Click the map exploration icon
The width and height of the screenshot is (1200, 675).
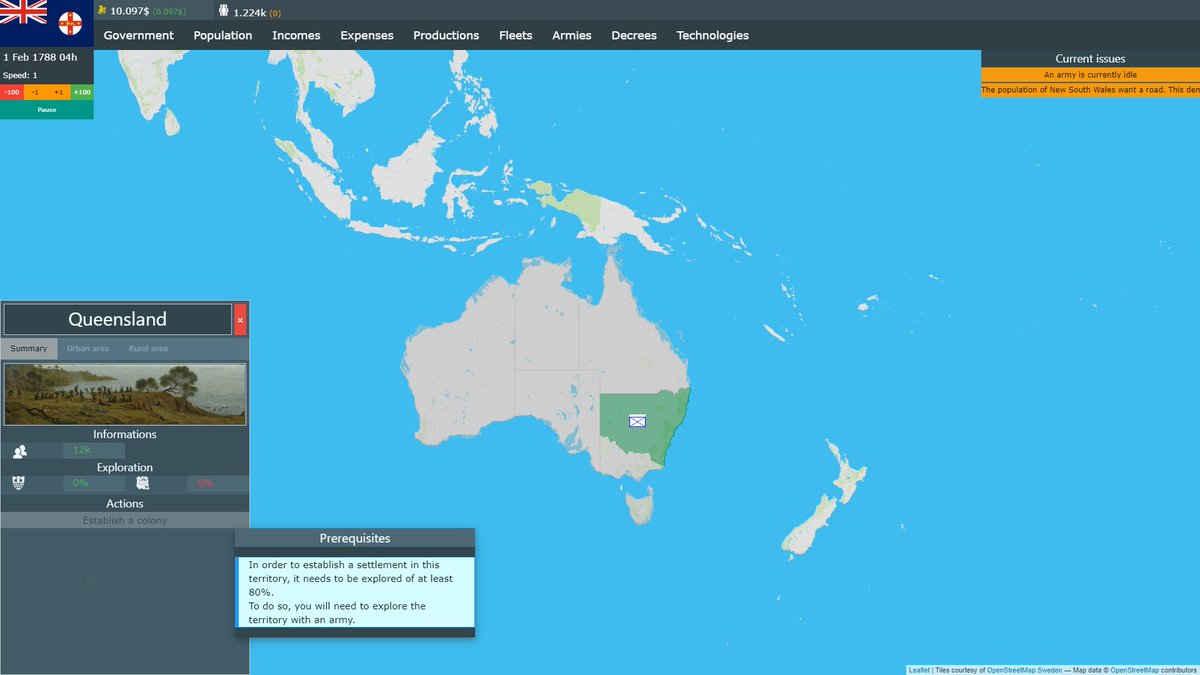point(143,483)
